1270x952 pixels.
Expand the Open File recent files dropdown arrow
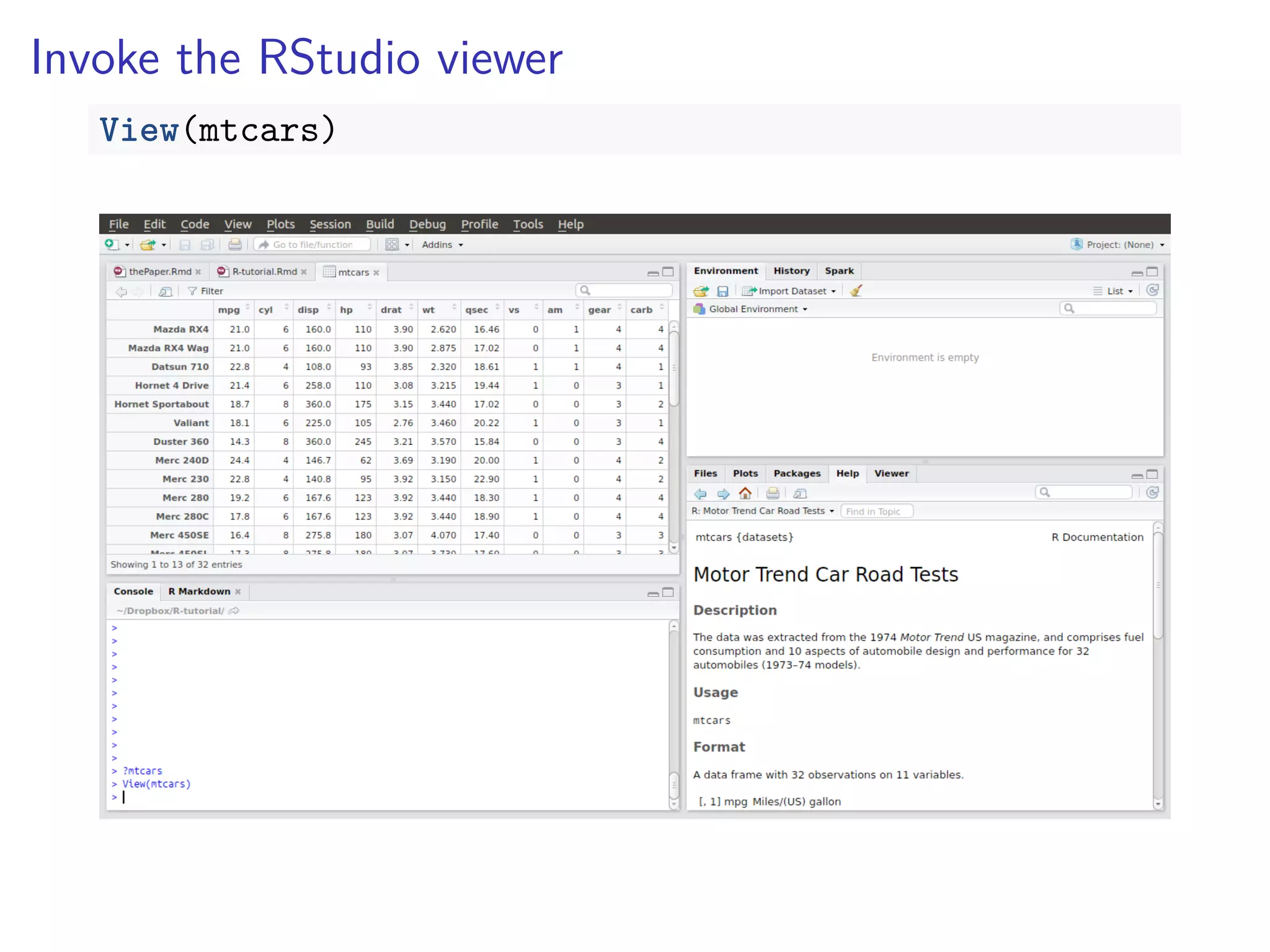pos(164,245)
